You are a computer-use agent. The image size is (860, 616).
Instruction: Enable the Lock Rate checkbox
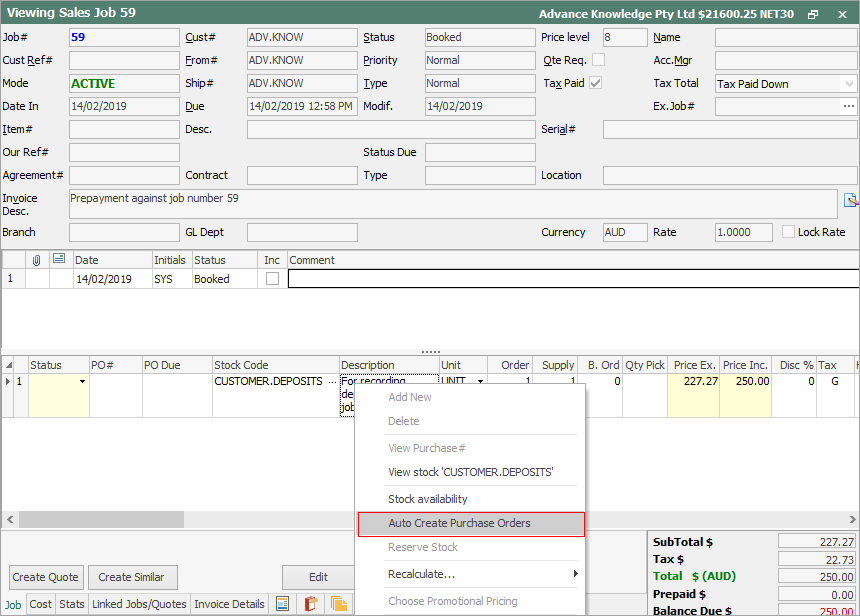(x=789, y=232)
